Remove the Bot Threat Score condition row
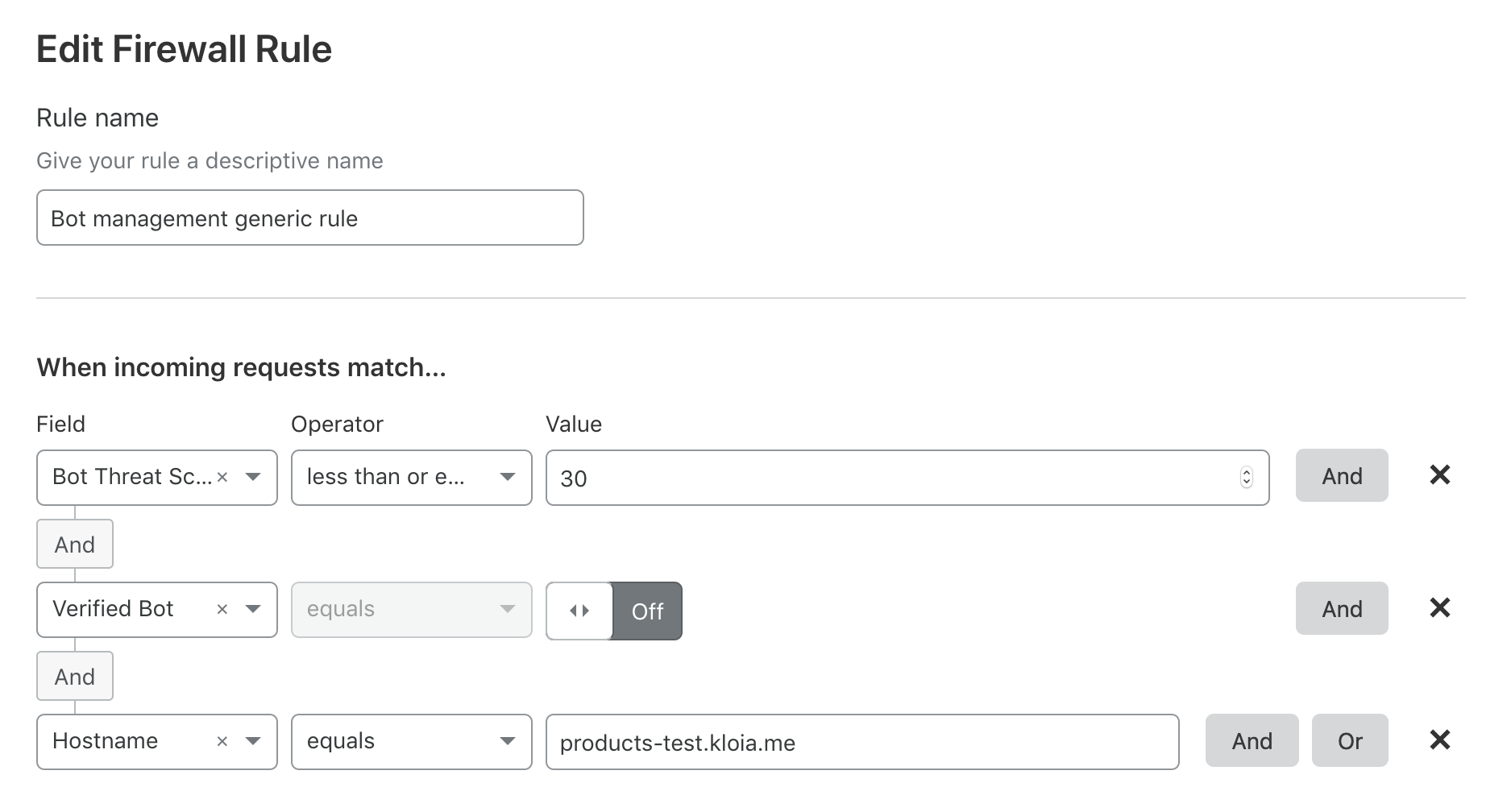 tap(1439, 475)
